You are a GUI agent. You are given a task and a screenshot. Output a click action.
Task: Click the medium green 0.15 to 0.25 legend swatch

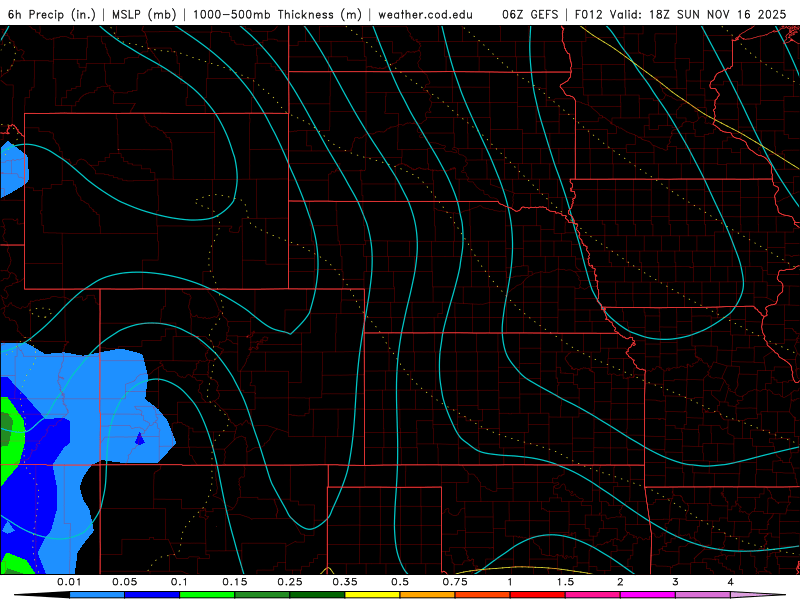click(262, 595)
